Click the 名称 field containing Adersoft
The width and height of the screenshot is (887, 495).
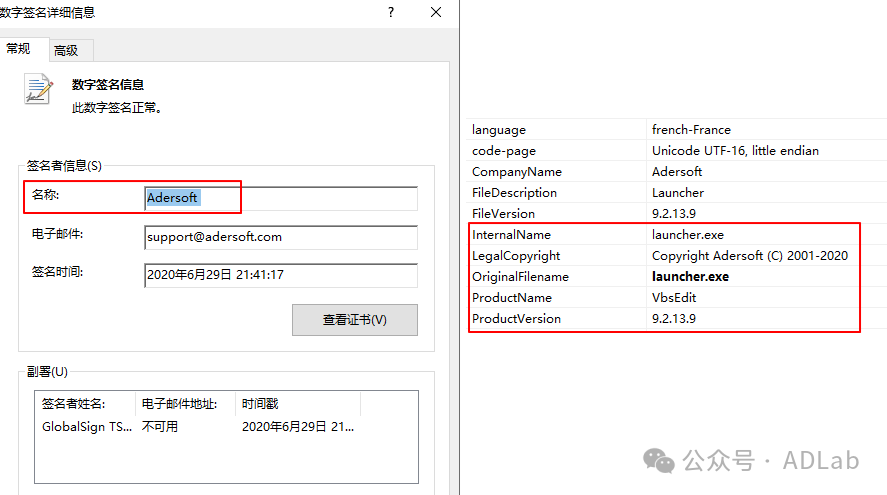pos(280,198)
